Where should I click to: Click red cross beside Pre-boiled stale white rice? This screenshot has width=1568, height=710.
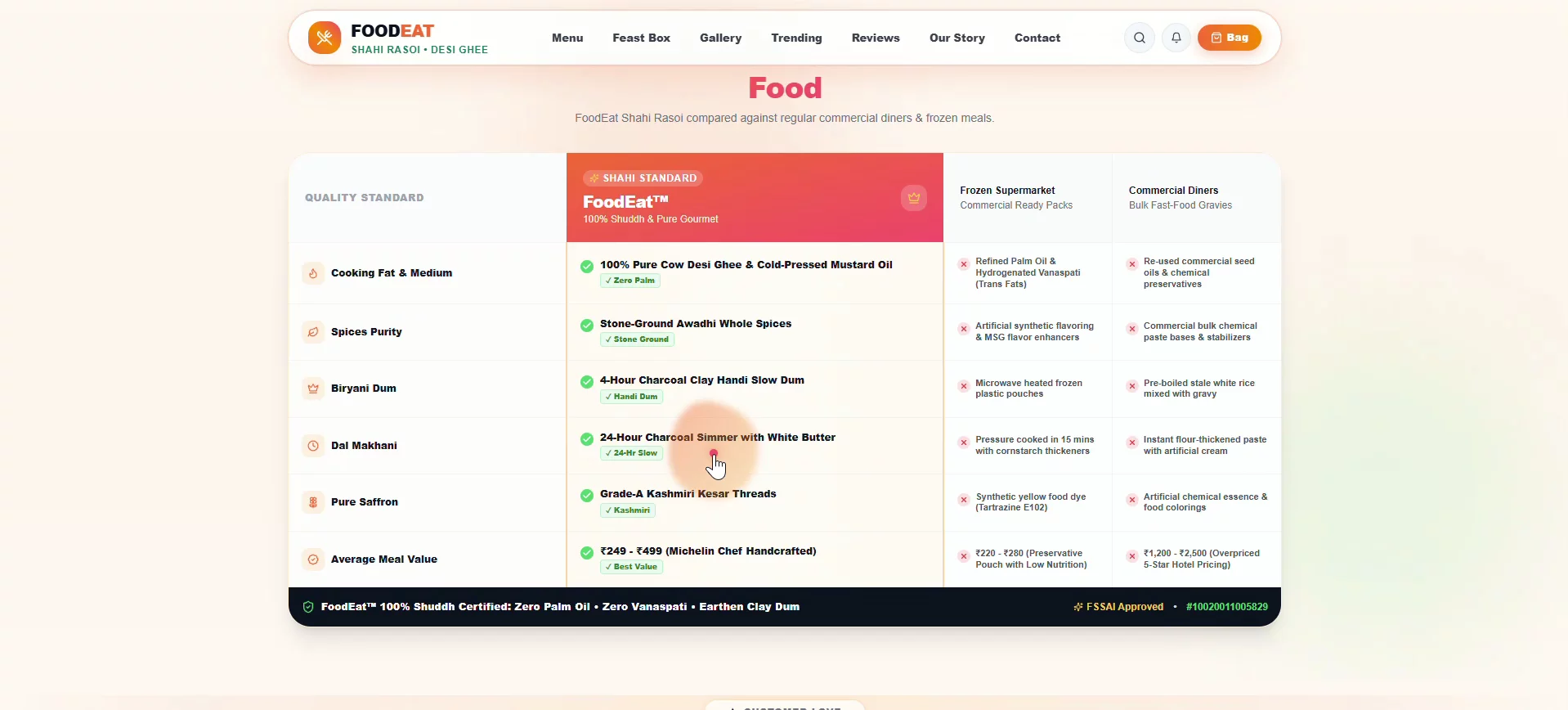[1132, 386]
